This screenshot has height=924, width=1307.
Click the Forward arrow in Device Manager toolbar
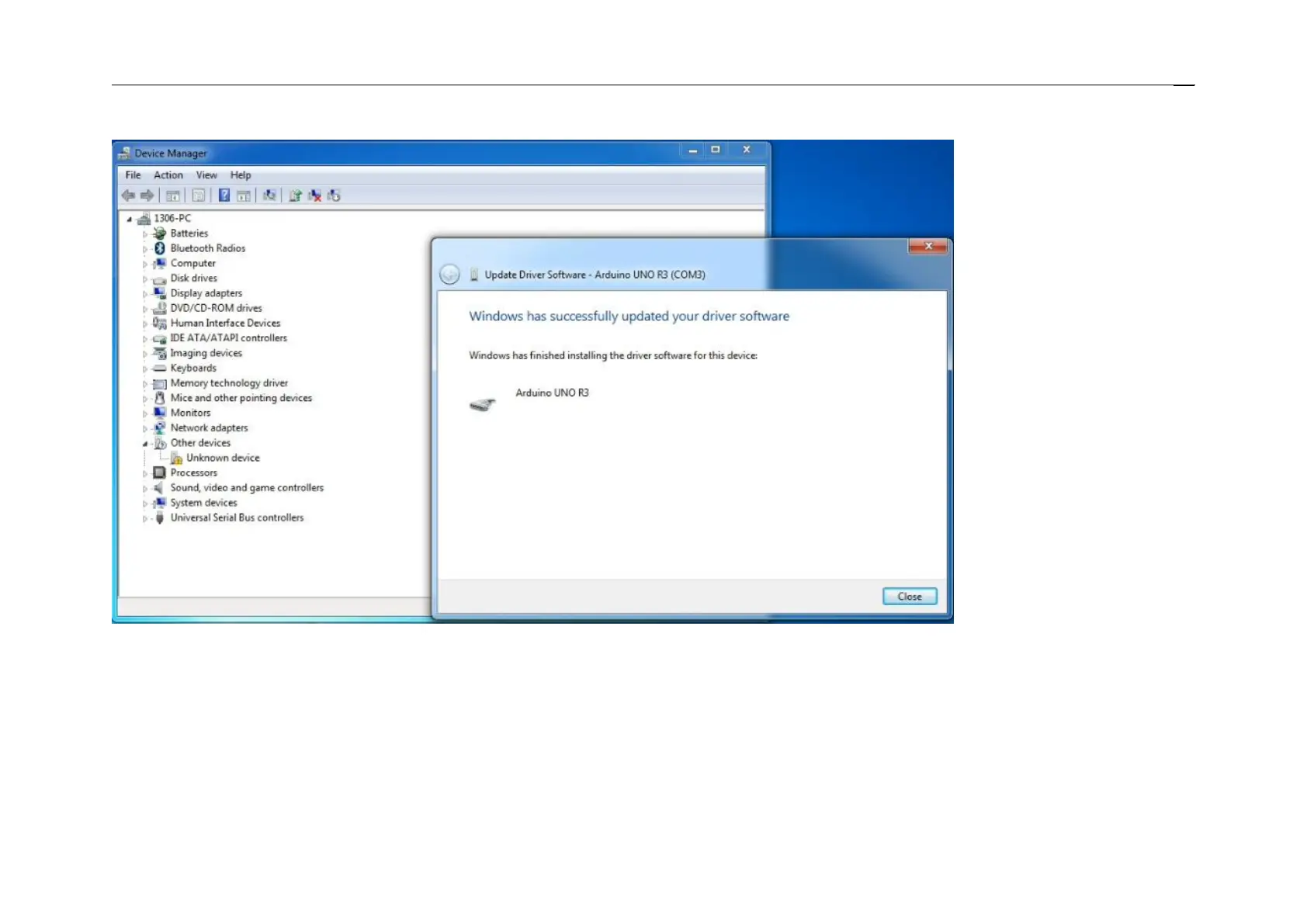click(x=147, y=196)
